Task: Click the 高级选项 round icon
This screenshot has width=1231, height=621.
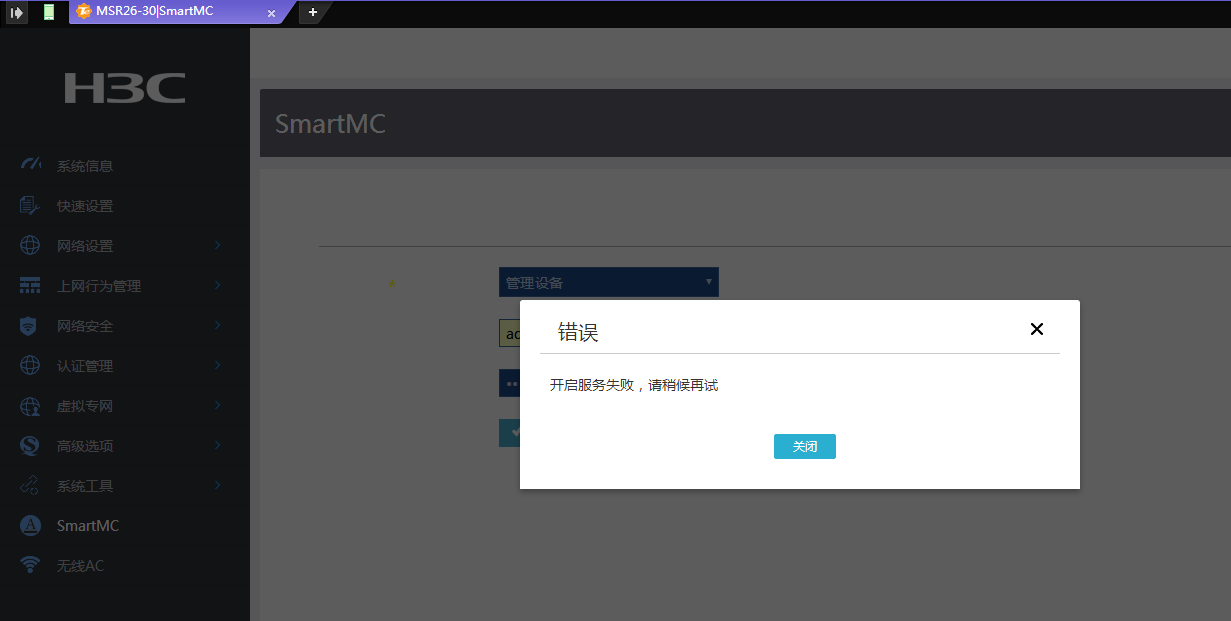Action: click(30, 445)
